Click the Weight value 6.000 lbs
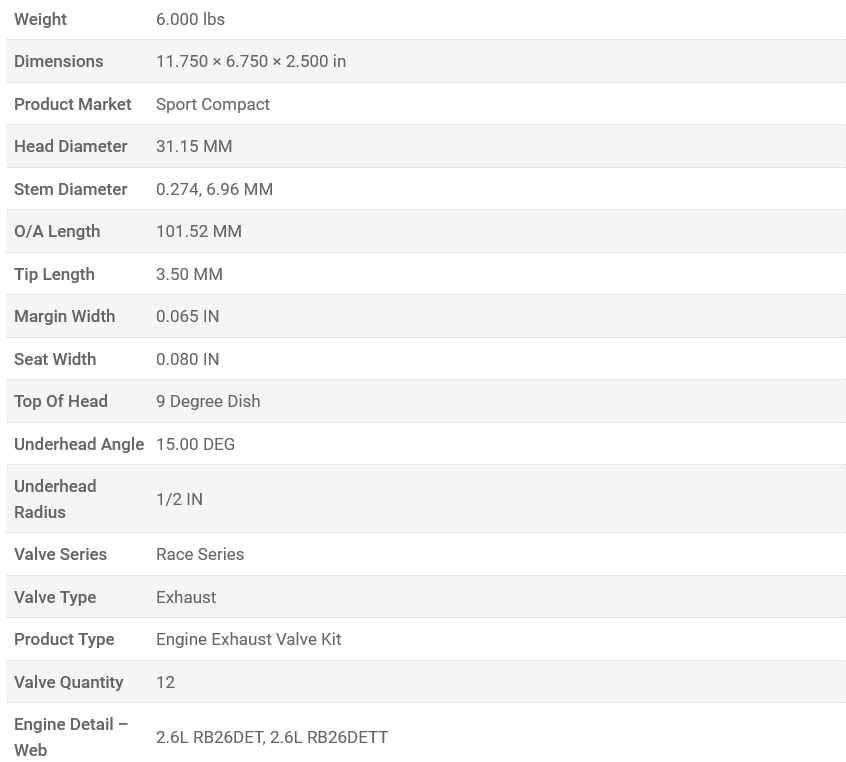The image size is (846, 762). coord(190,19)
